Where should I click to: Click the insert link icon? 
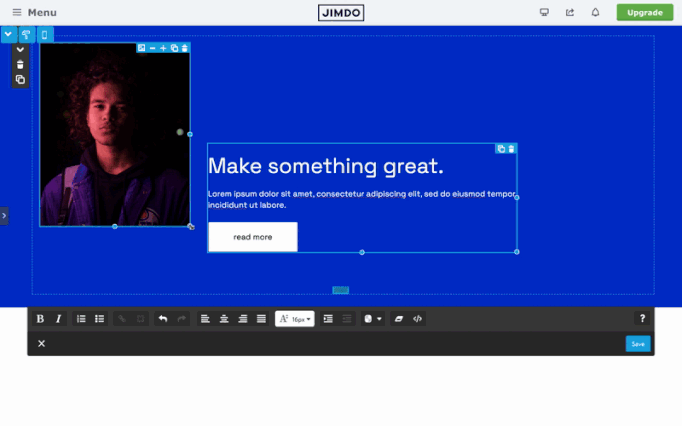[x=122, y=319]
